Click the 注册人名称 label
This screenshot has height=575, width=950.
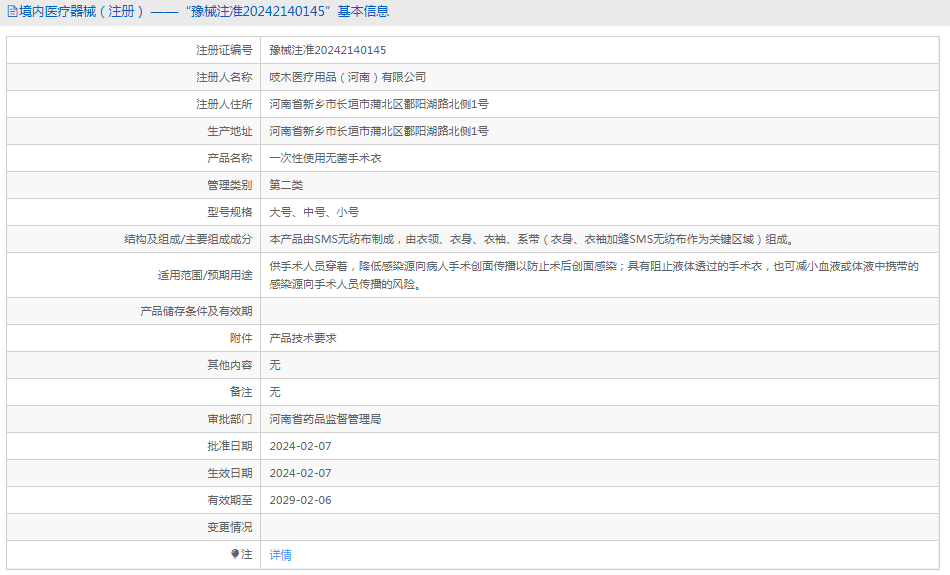224,77
